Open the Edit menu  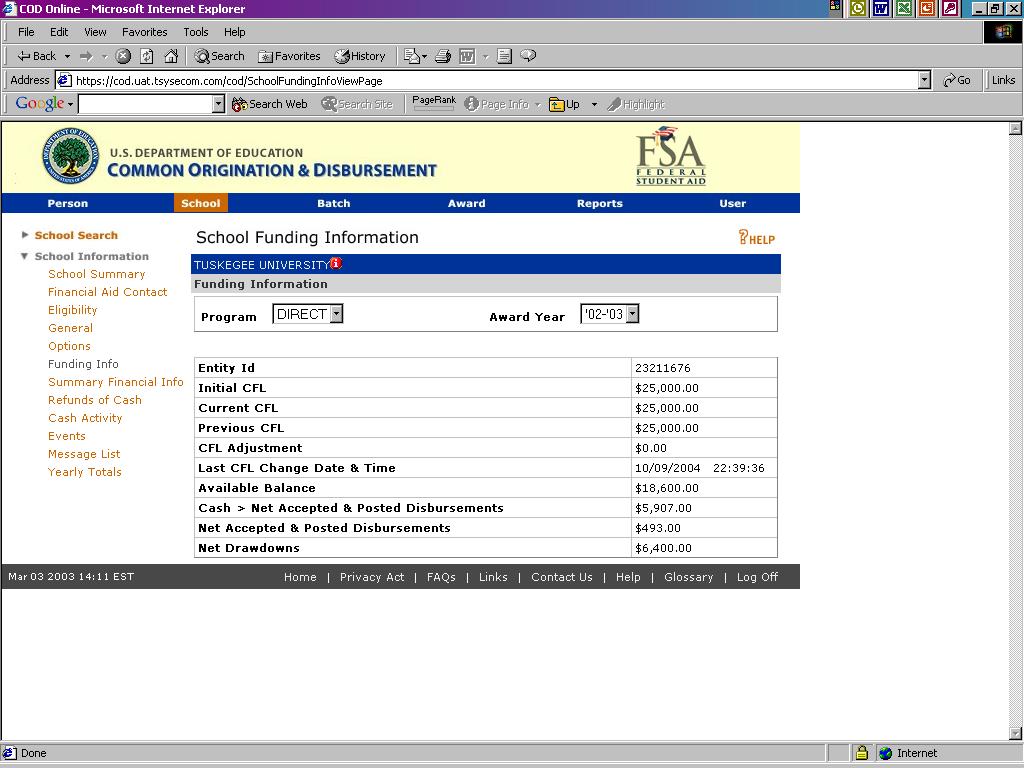point(59,32)
